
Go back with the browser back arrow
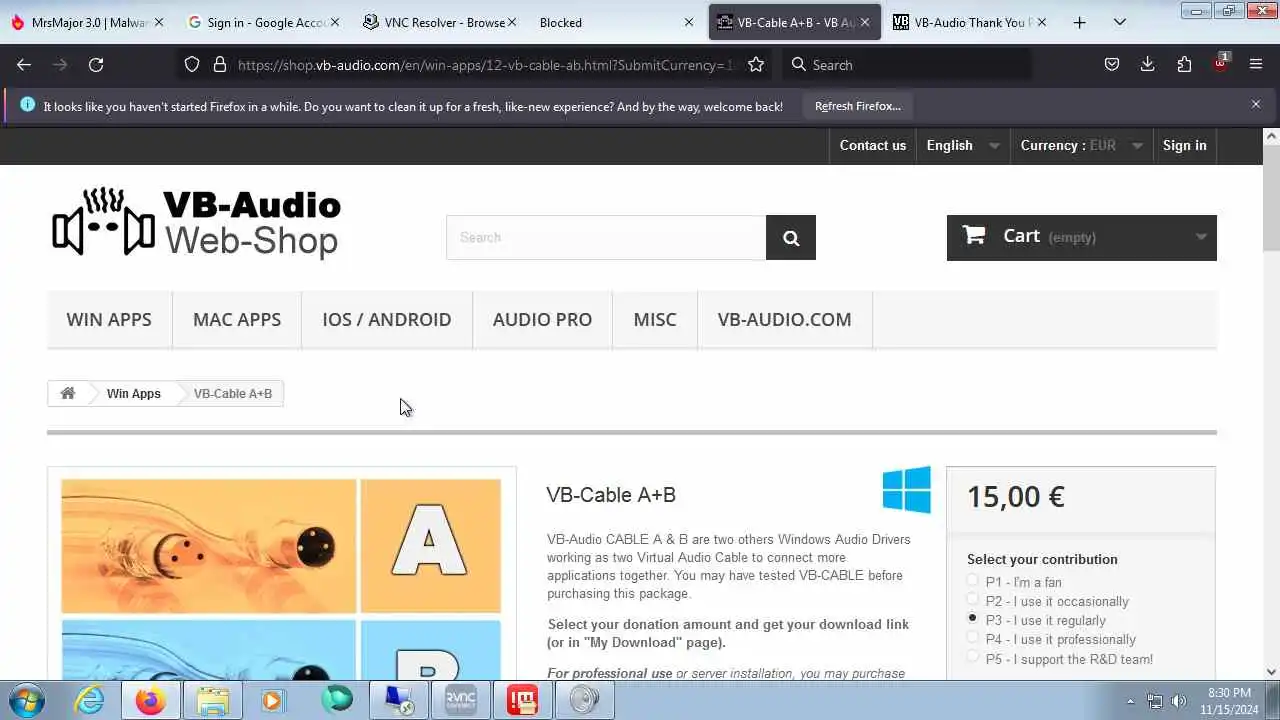24,65
